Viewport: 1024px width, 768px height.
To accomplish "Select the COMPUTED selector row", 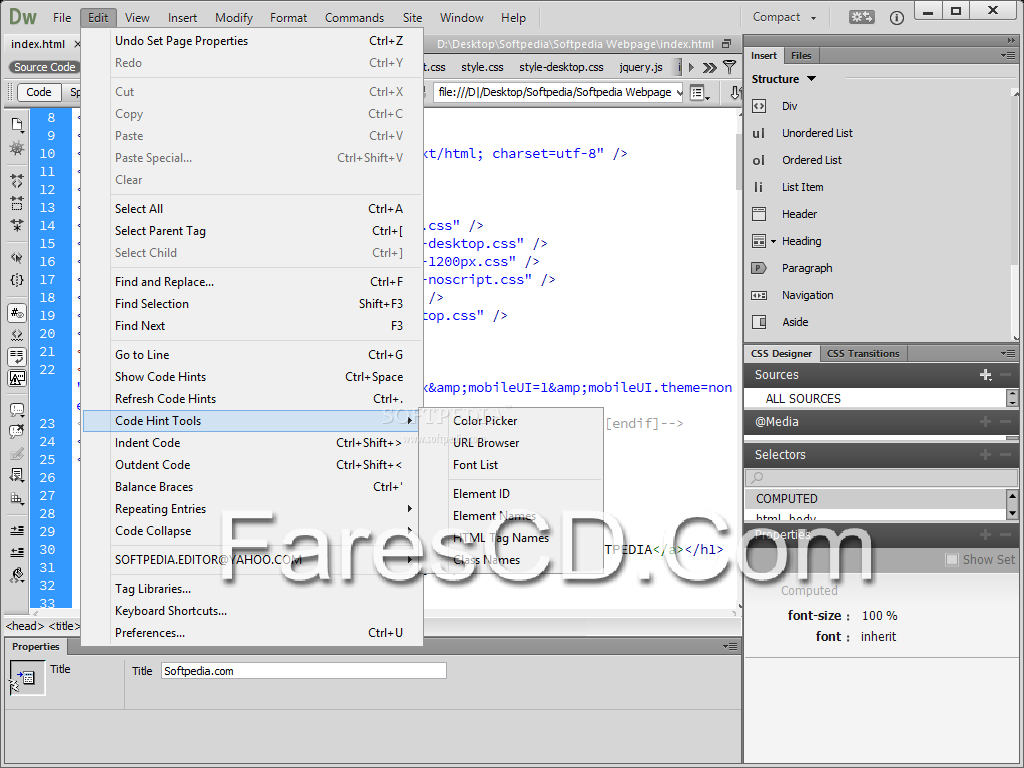I will pos(876,499).
